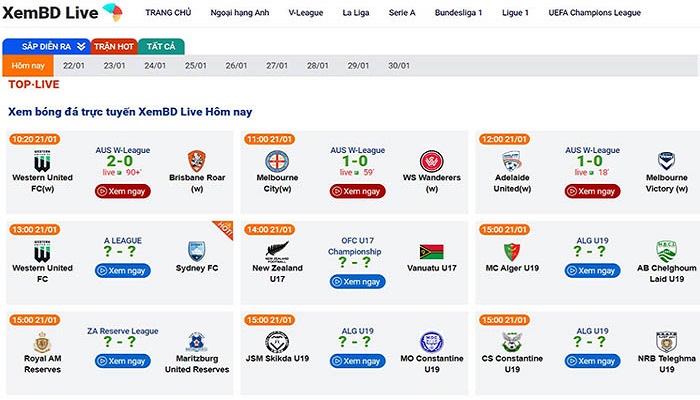Click the 2-0 score text

click(120, 161)
